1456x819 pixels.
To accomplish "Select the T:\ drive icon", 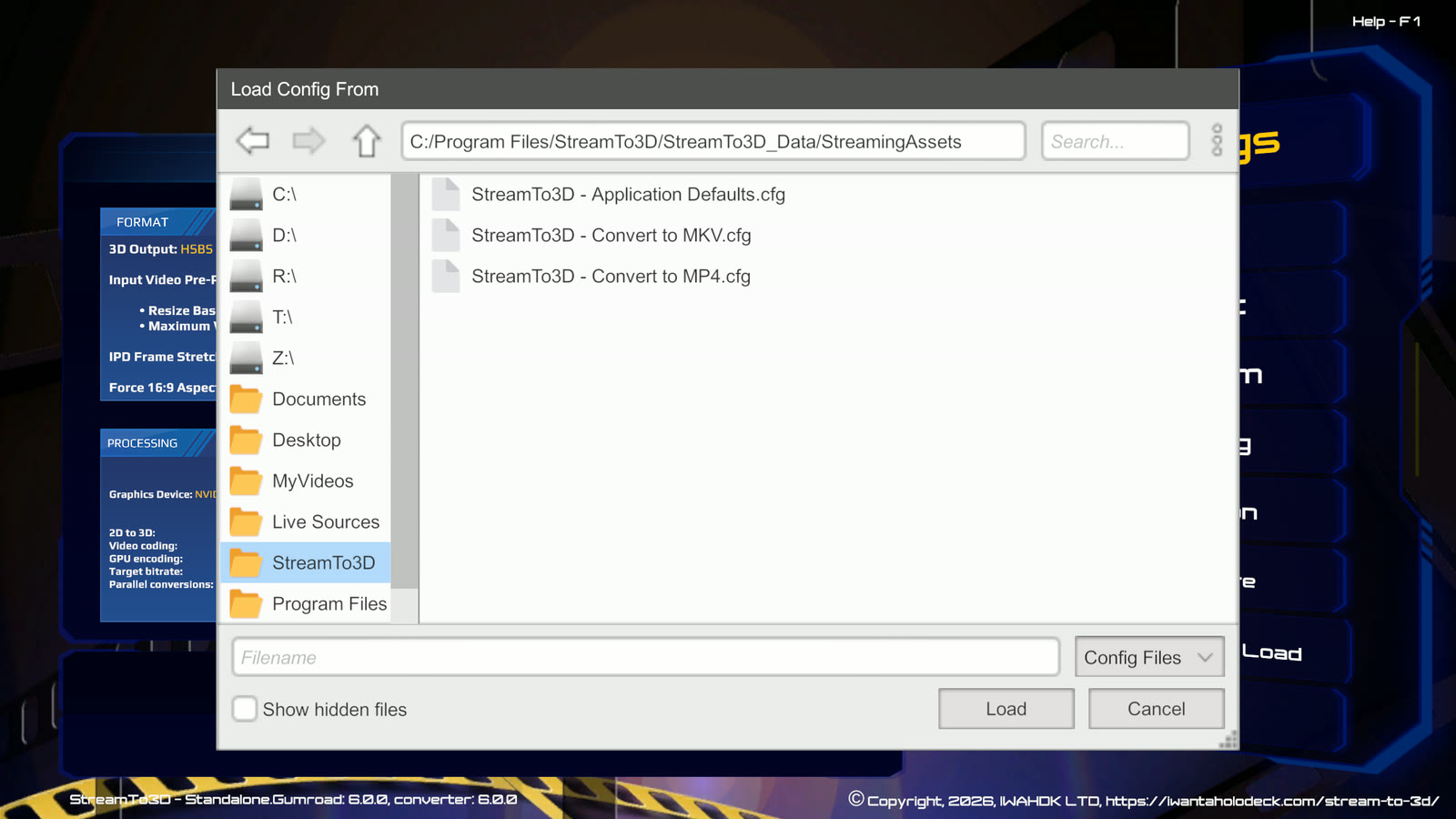I will pos(246,317).
